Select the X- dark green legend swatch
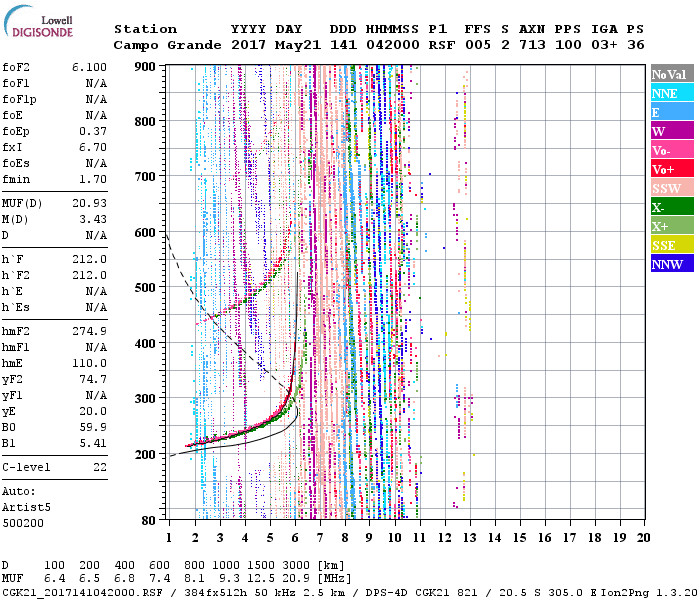Viewport: 700px width, 600px height. pos(671,207)
